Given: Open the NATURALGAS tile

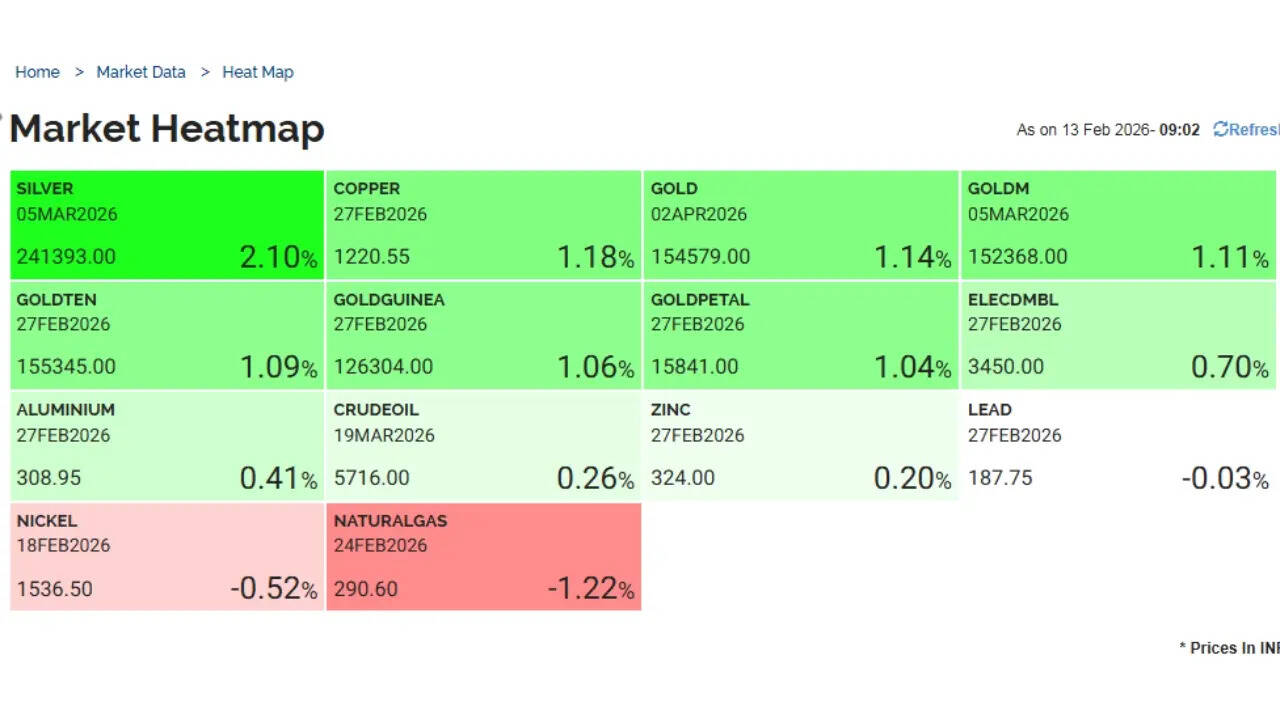Looking at the screenshot, I should click(x=484, y=556).
